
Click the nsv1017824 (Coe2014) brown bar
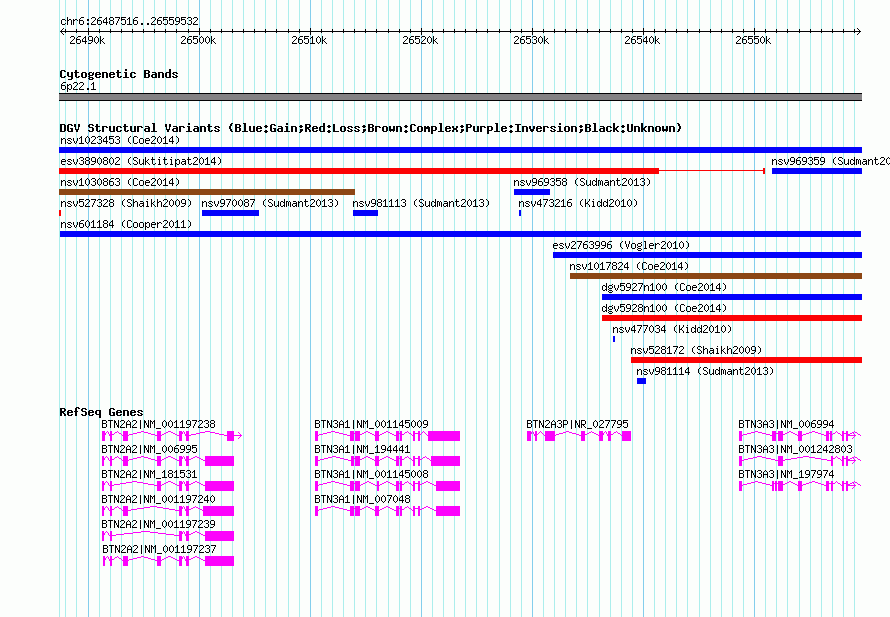coord(716,276)
